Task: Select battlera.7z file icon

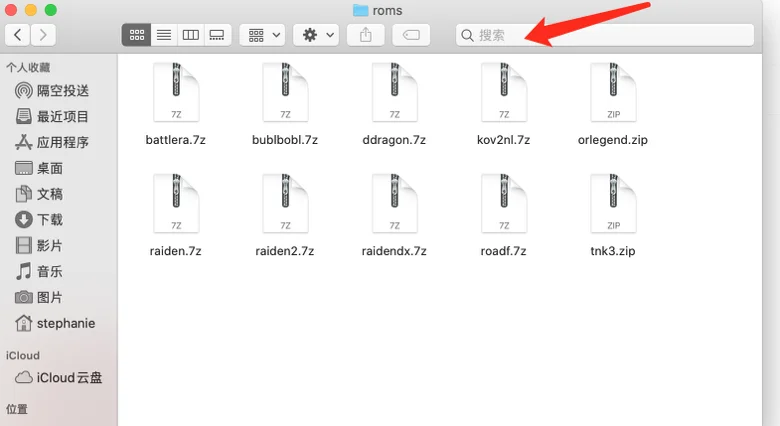Action: (176, 92)
